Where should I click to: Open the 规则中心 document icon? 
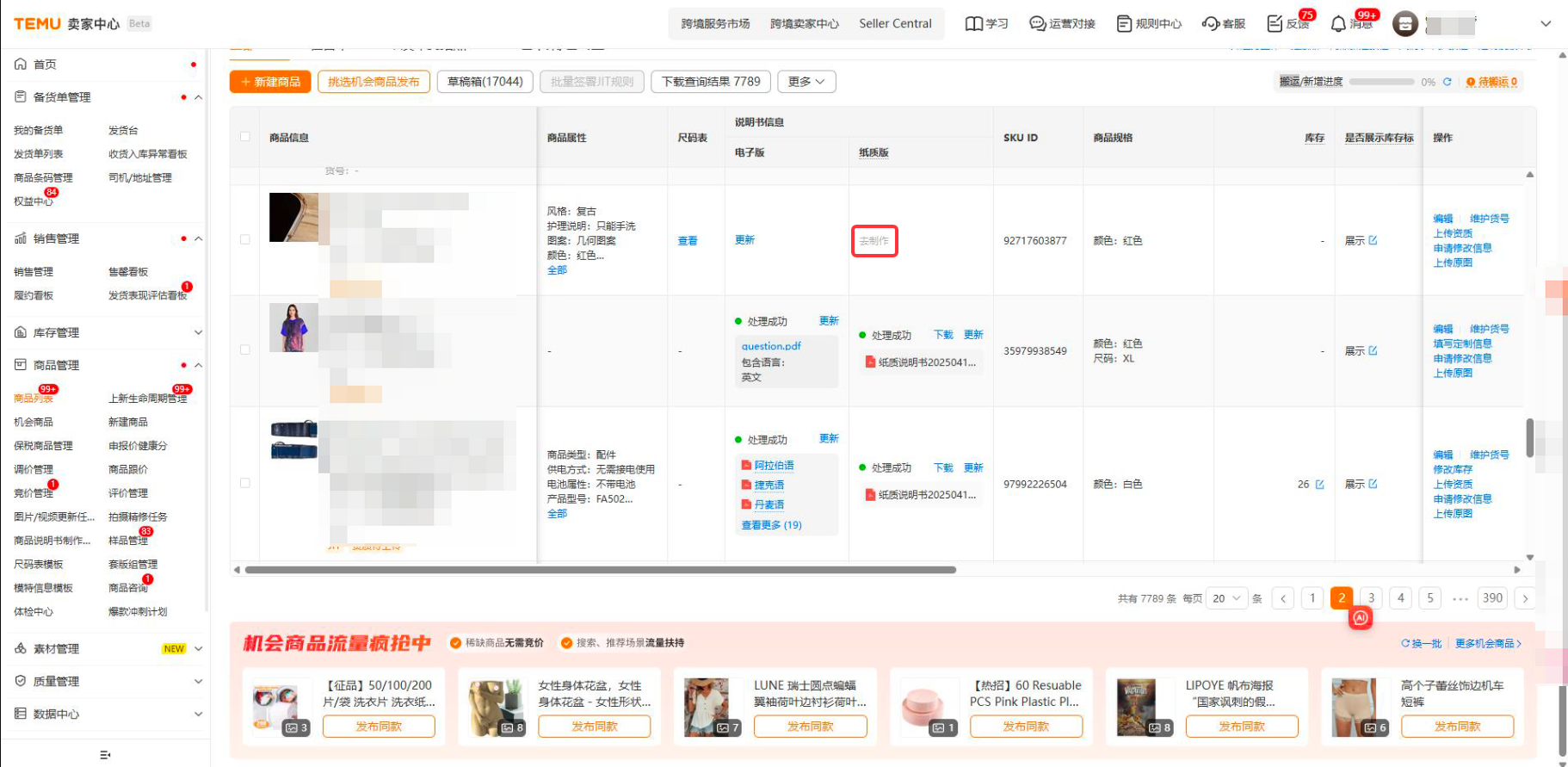coord(1124,24)
